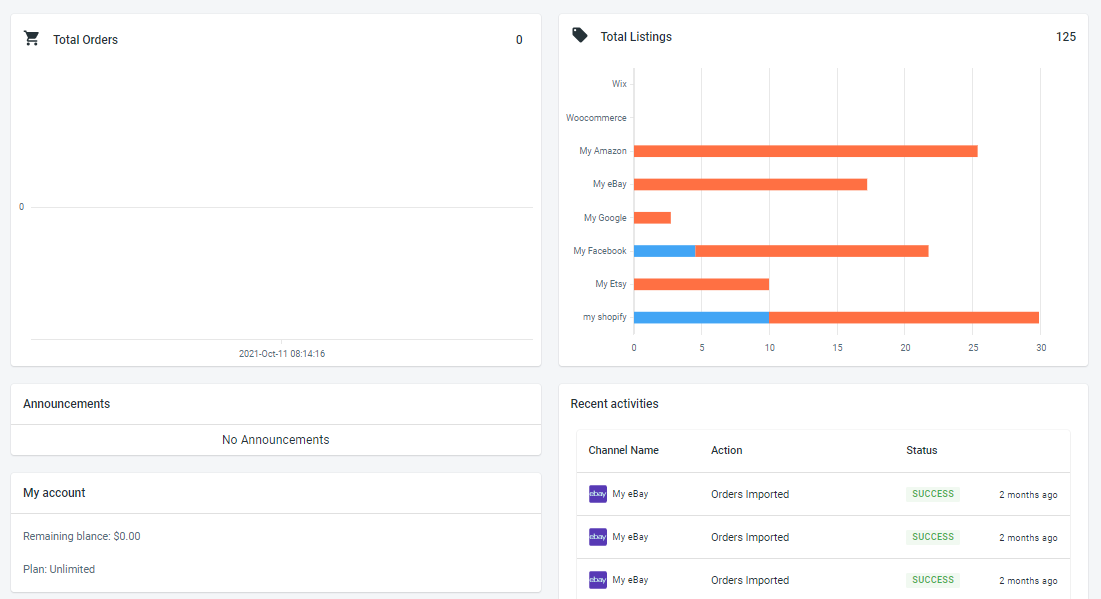Click the Total Listings heading
The height and width of the screenshot is (599, 1101).
(x=635, y=37)
